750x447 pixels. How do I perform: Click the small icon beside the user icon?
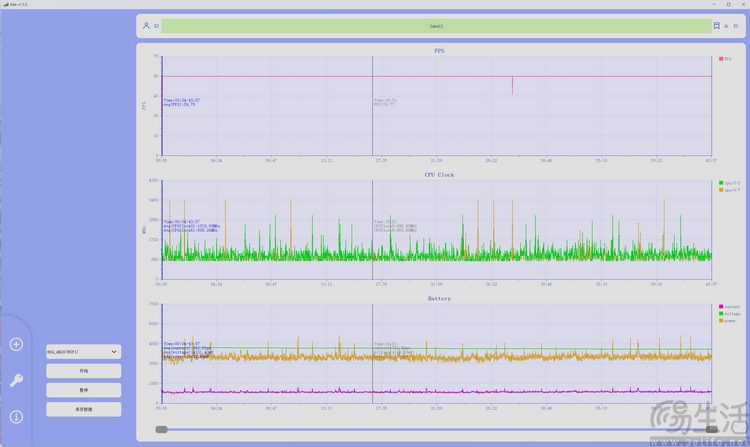coord(156,26)
